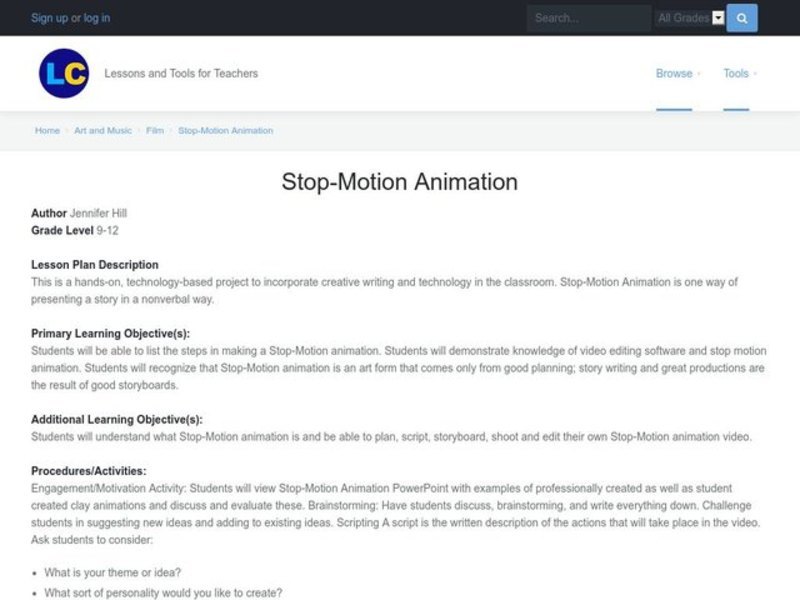Open the All Grades grade filter

[x=692, y=18]
